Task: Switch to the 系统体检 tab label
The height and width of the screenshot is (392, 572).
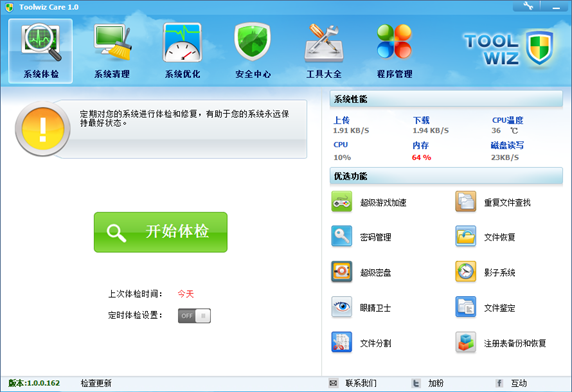Action: click(41, 74)
